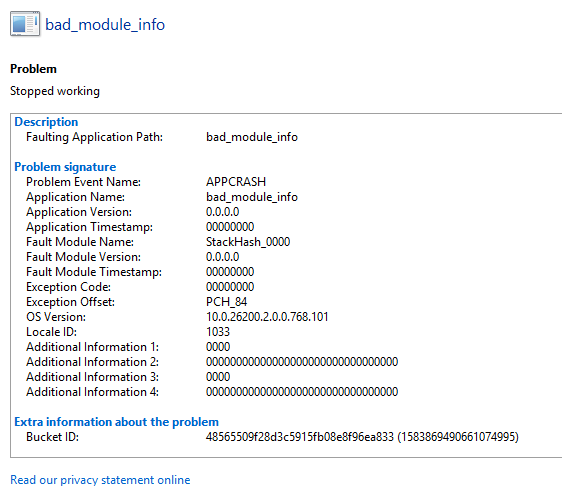The width and height of the screenshot is (562, 486).
Task: Open the privacy statement online link
Action: coord(100,480)
